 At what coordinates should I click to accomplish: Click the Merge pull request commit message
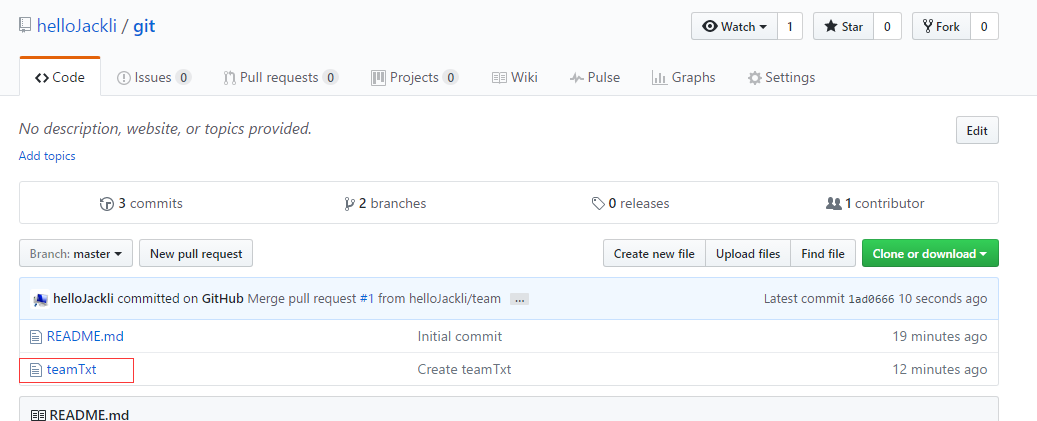(302, 299)
